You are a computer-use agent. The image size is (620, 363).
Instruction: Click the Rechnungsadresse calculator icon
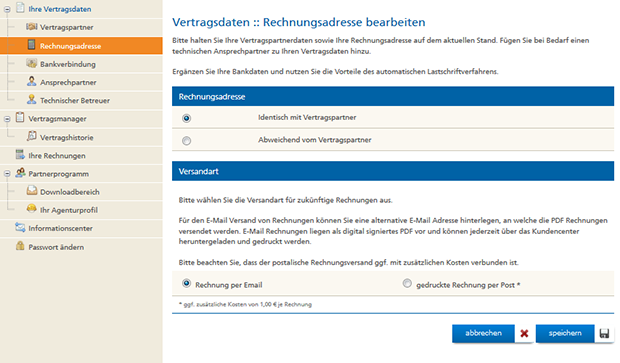click(x=31, y=45)
